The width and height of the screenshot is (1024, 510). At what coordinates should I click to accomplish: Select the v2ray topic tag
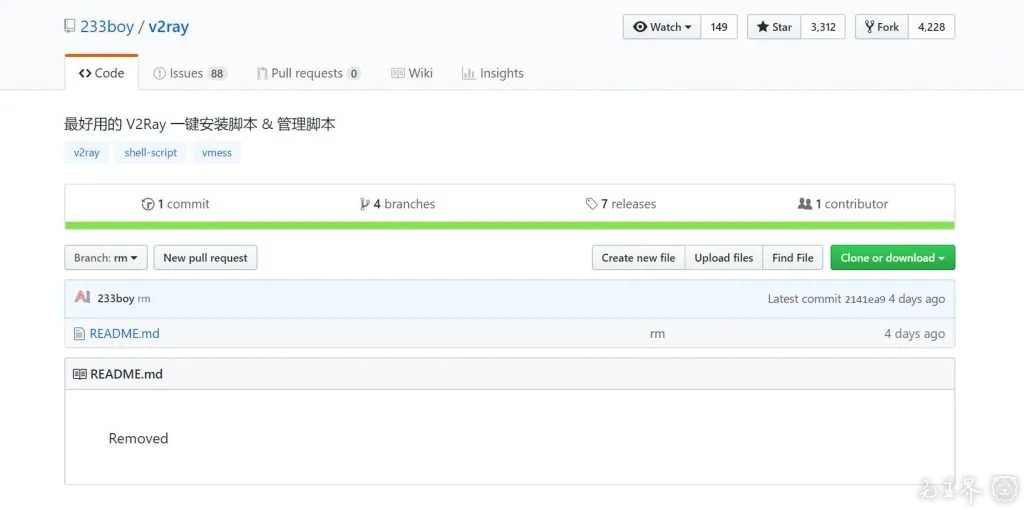coord(87,153)
